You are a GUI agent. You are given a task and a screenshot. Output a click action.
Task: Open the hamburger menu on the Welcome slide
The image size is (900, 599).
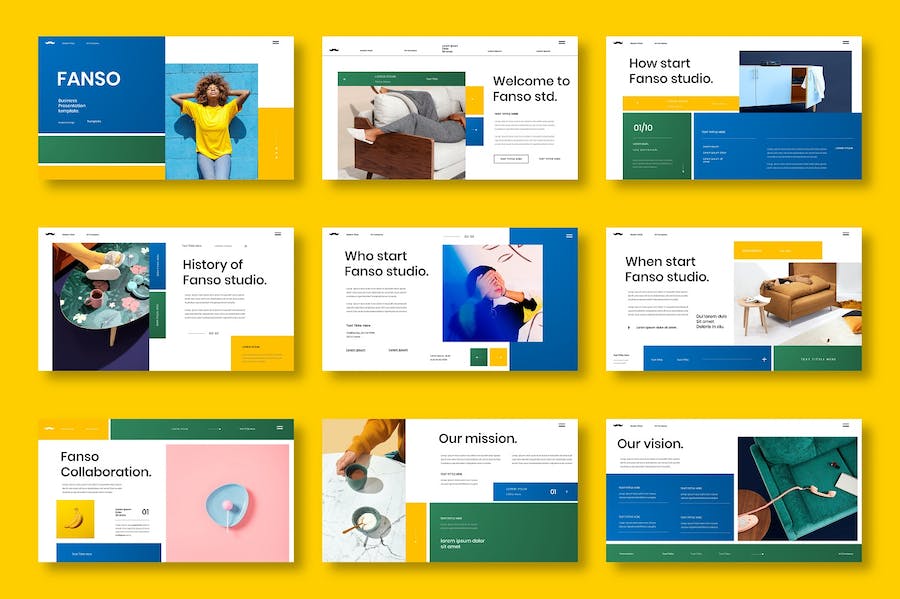click(562, 42)
